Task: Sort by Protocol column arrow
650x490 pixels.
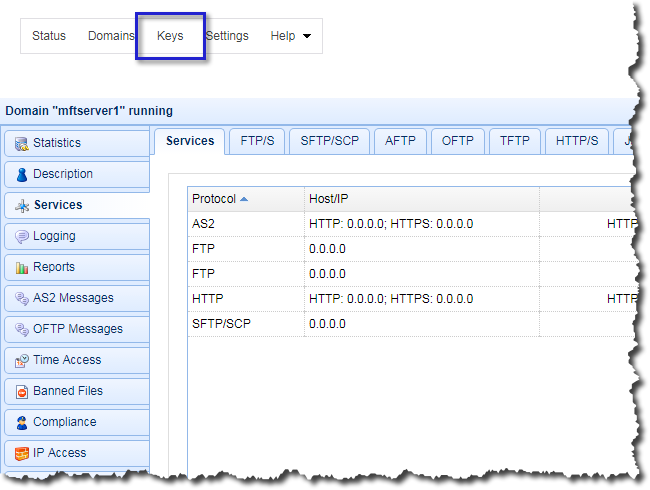Action: pos(244,199)
